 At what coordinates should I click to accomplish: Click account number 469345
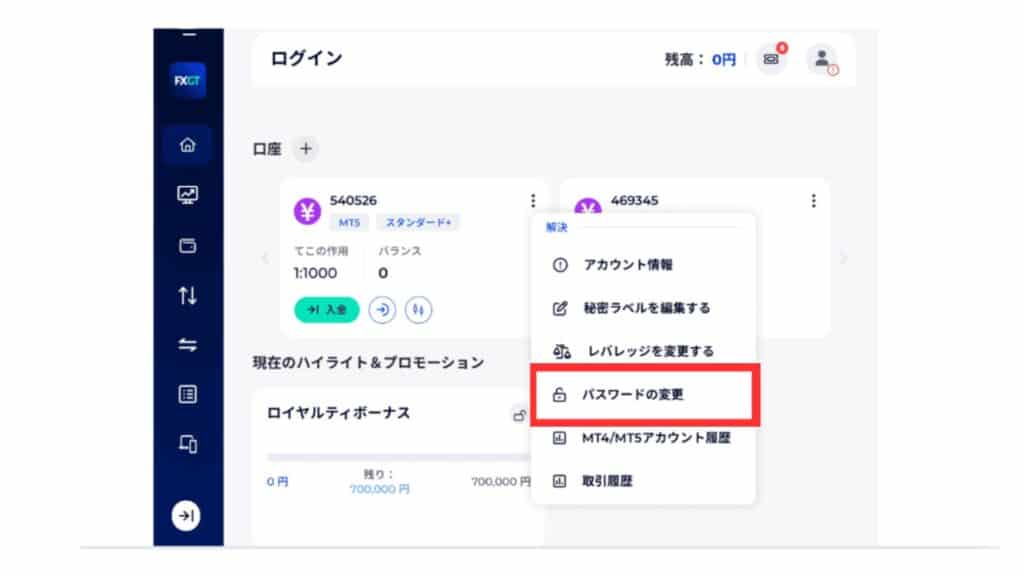[634, 200]
